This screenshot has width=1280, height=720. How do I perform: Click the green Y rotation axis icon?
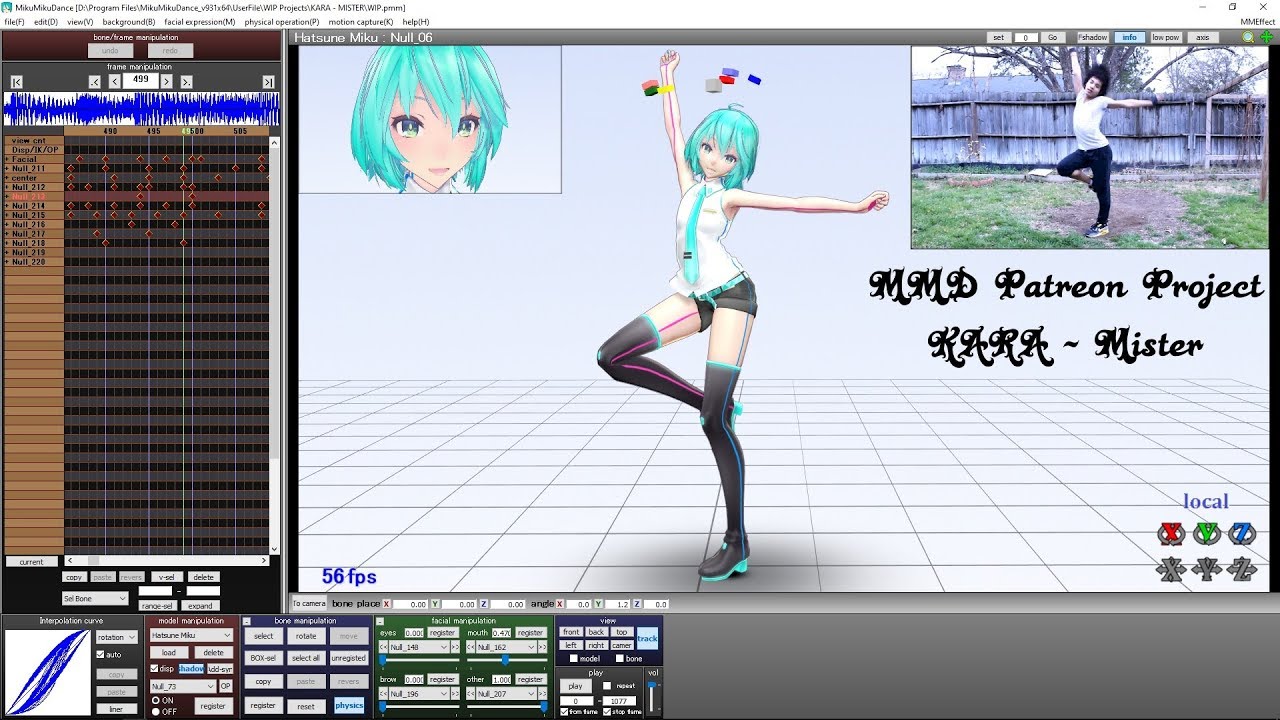click(1207, 533)
